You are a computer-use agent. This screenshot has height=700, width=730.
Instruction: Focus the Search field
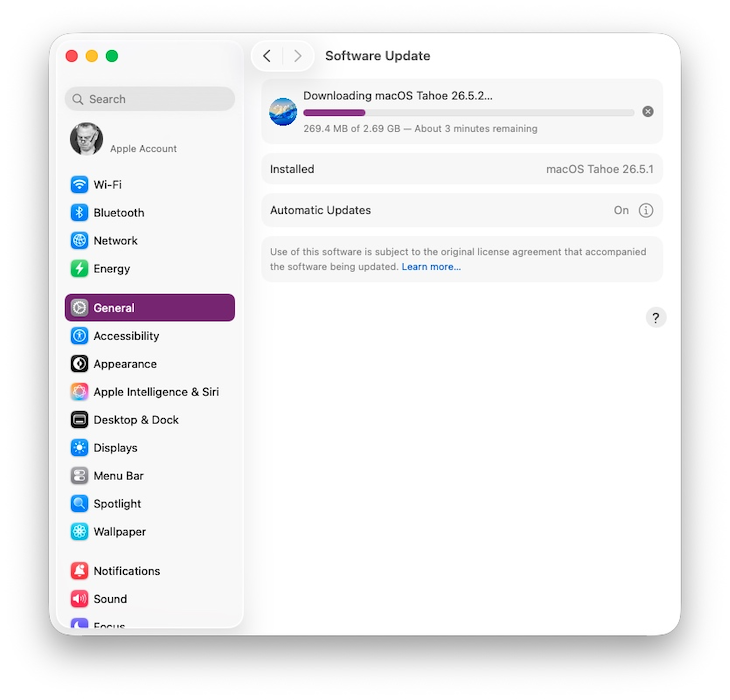150,99
